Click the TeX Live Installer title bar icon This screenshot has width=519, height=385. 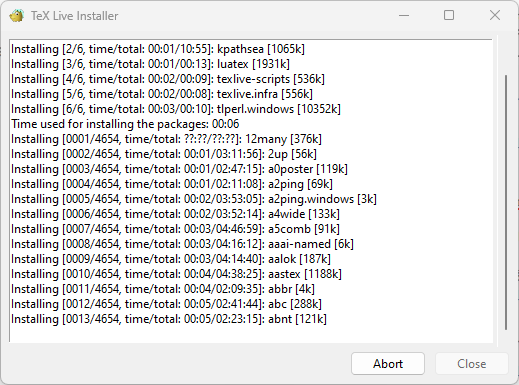[x=17, y=16]
